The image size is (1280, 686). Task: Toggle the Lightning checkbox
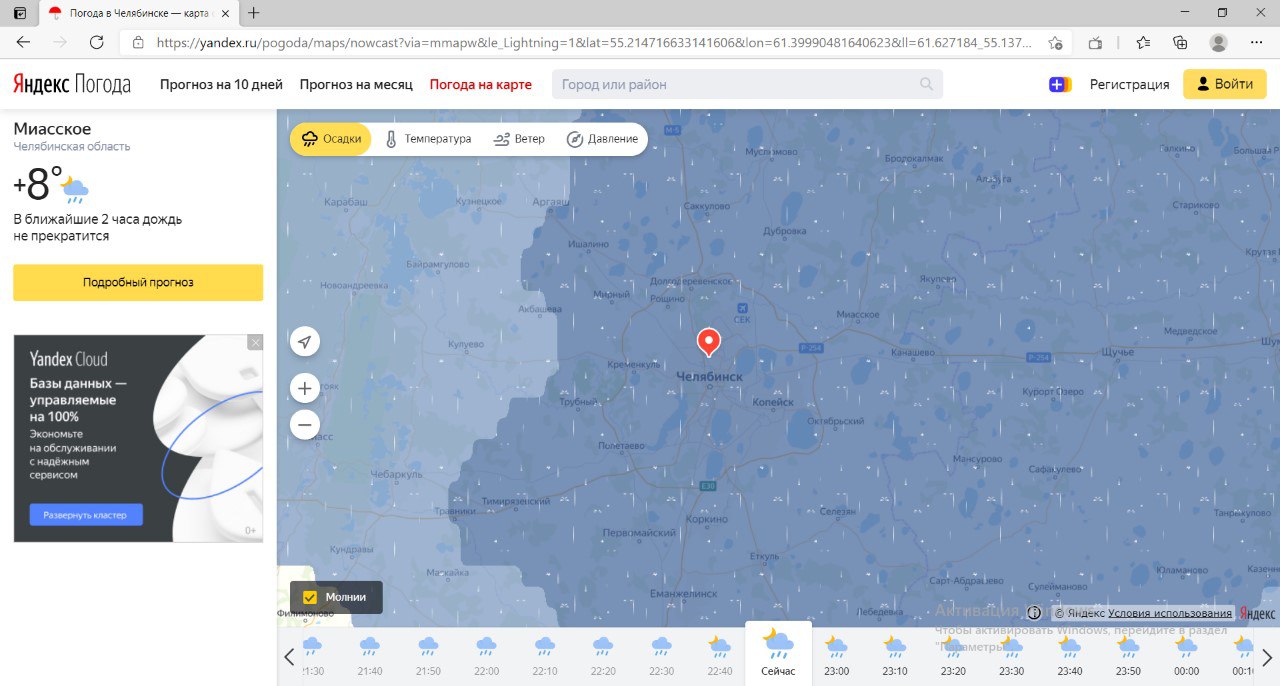(x=310, y=597)
